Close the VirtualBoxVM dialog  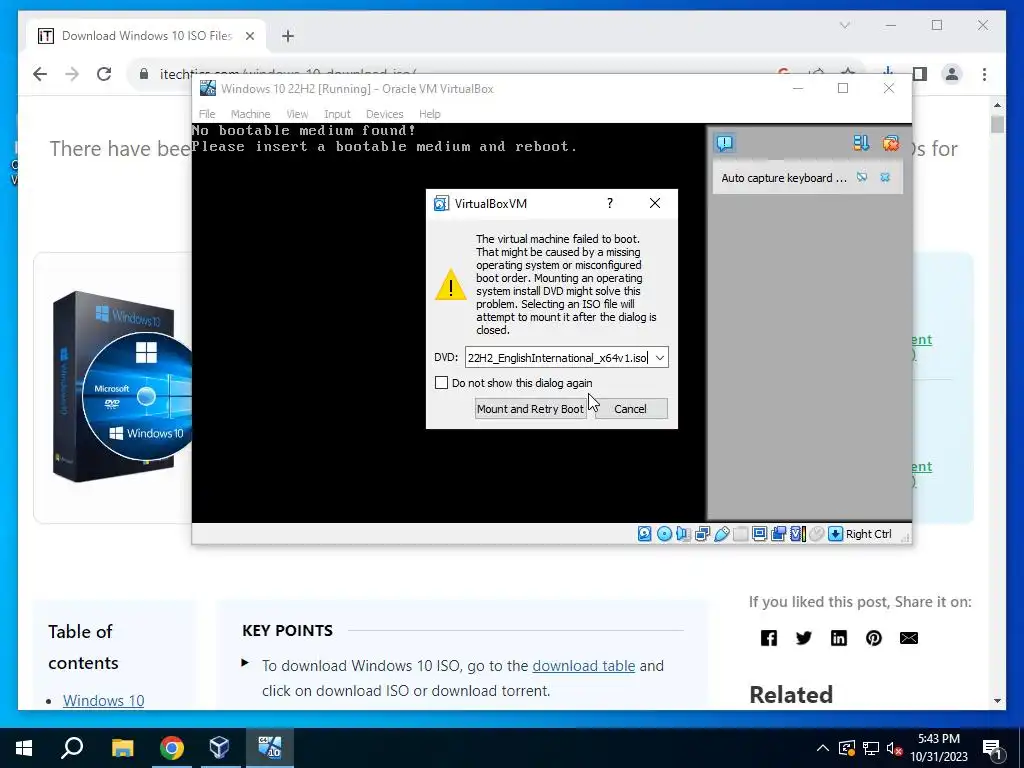pos(655,203)
